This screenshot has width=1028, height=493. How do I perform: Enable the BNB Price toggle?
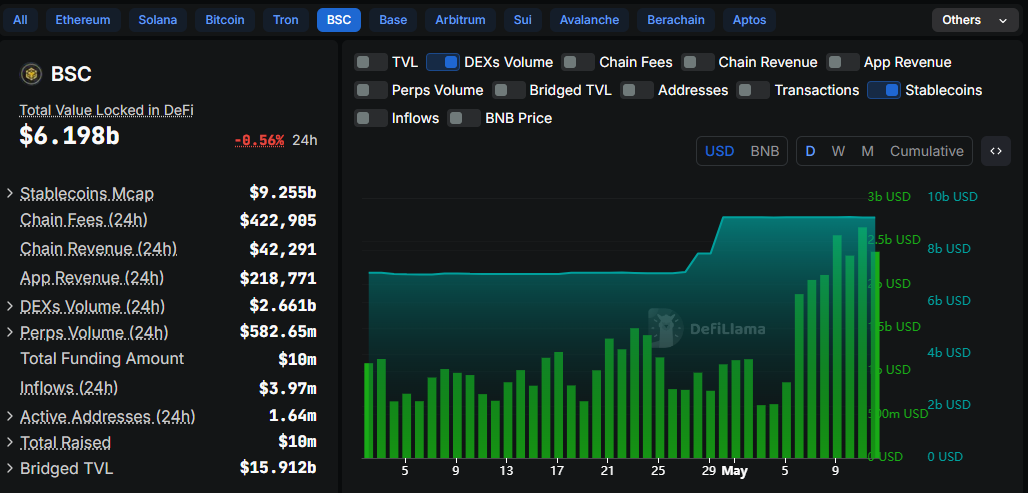pos(464,118)
